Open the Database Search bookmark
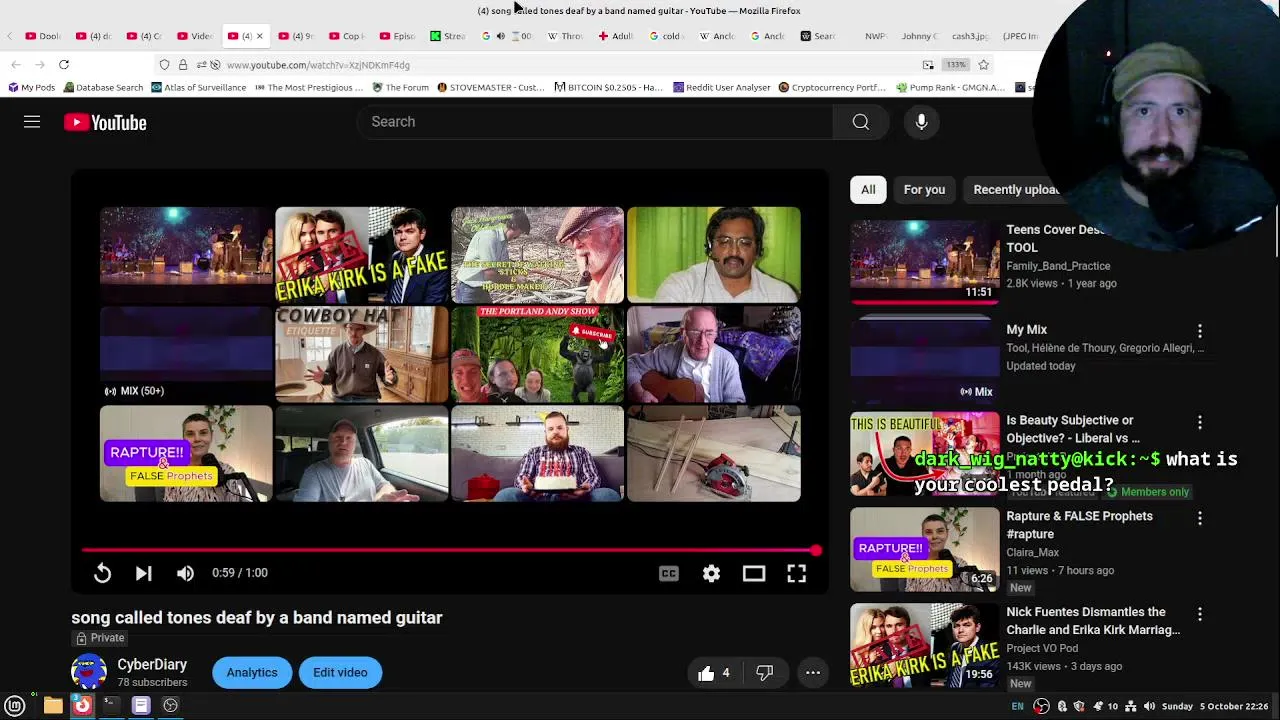This screenshot has height=720, width=1280. click(103, 87)
